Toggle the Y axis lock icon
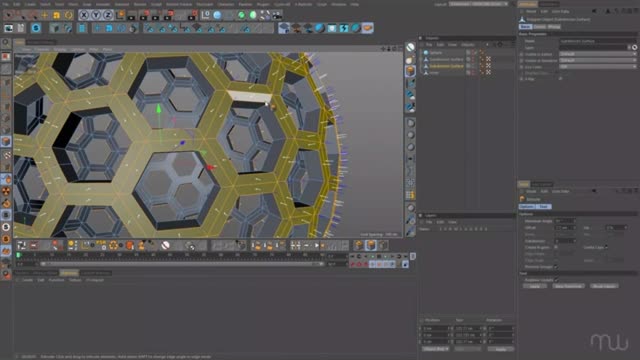This screenshot has width=640, height=360. click(96, 15)
